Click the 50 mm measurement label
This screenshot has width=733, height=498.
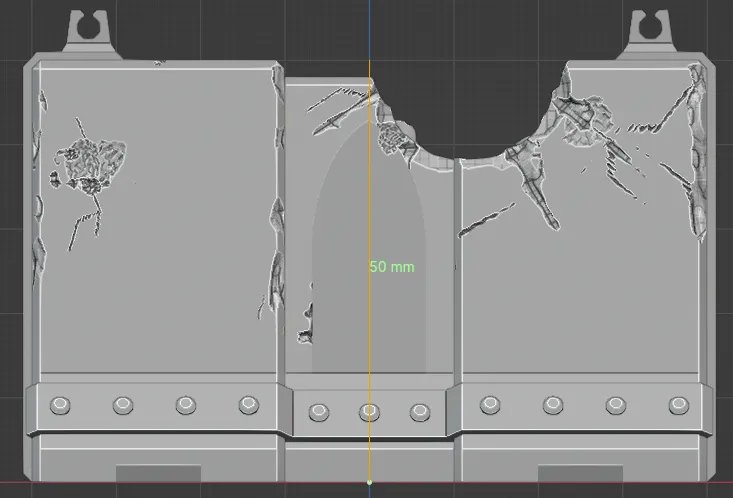391,267
